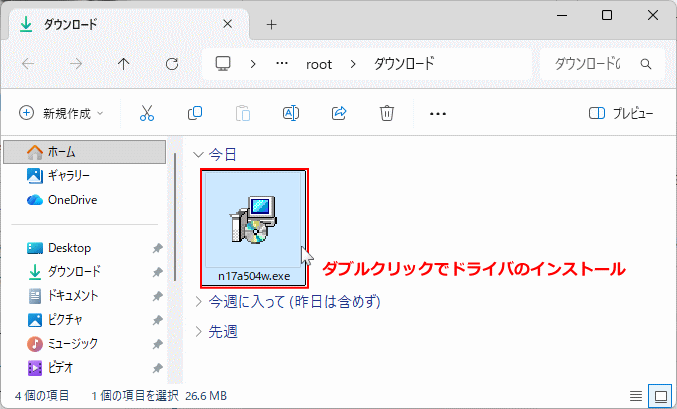
Task: Open the 新規作成 dropdown
Action: (61, 113)
